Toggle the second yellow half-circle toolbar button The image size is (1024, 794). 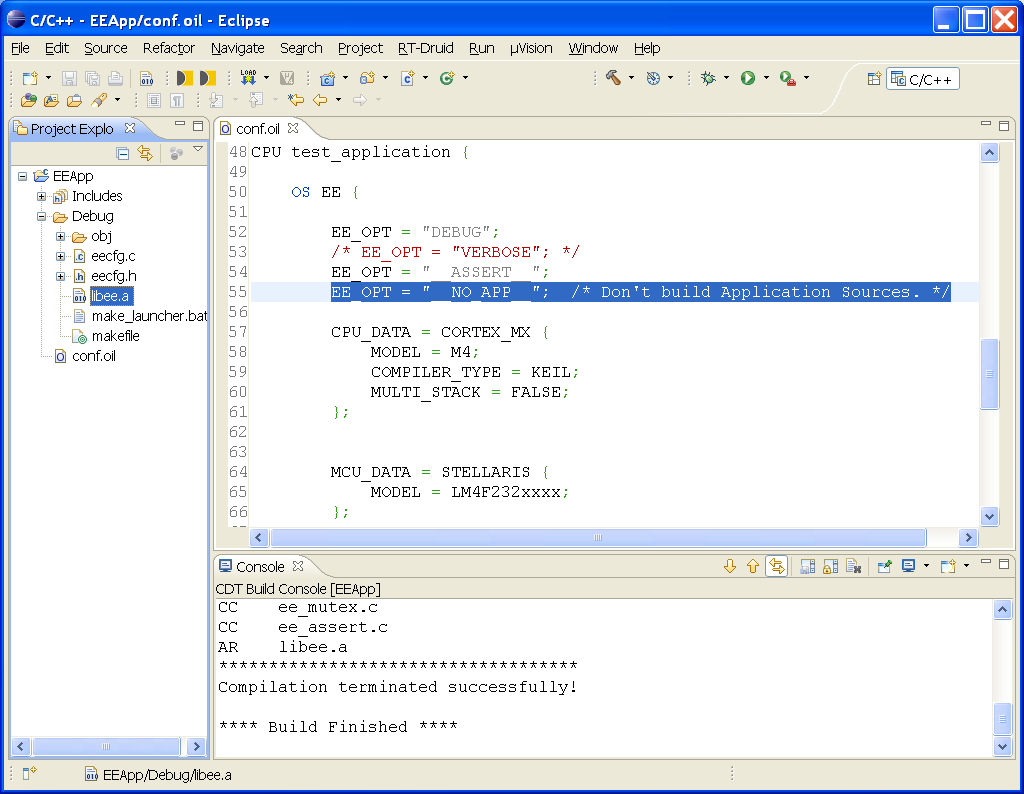tap(208, 78)
